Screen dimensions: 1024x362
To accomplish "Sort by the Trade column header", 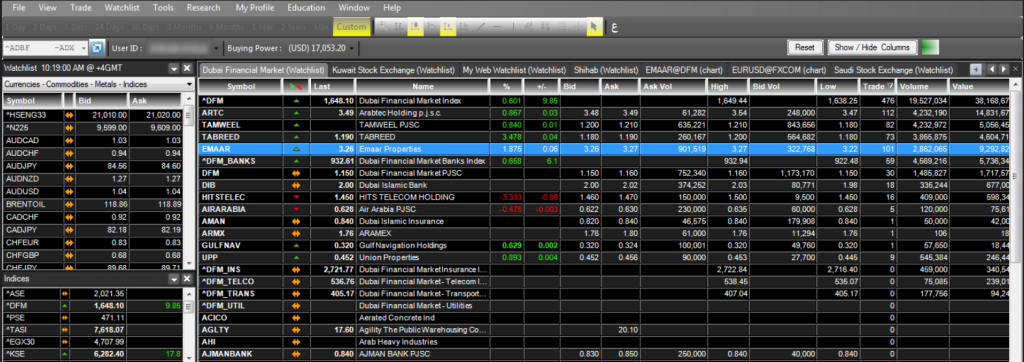I will point(878,86).
